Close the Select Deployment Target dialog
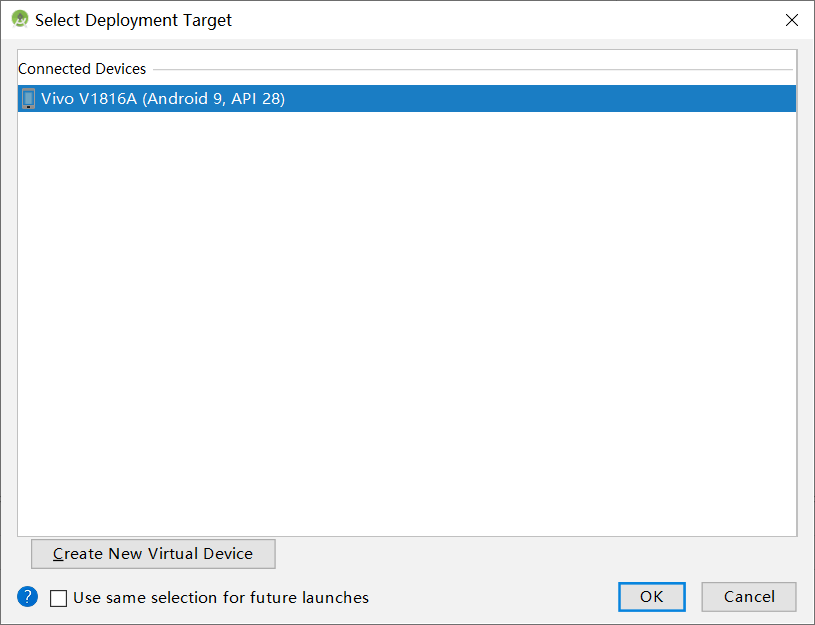Screen dimensions: 815x625 pos(792,20)
